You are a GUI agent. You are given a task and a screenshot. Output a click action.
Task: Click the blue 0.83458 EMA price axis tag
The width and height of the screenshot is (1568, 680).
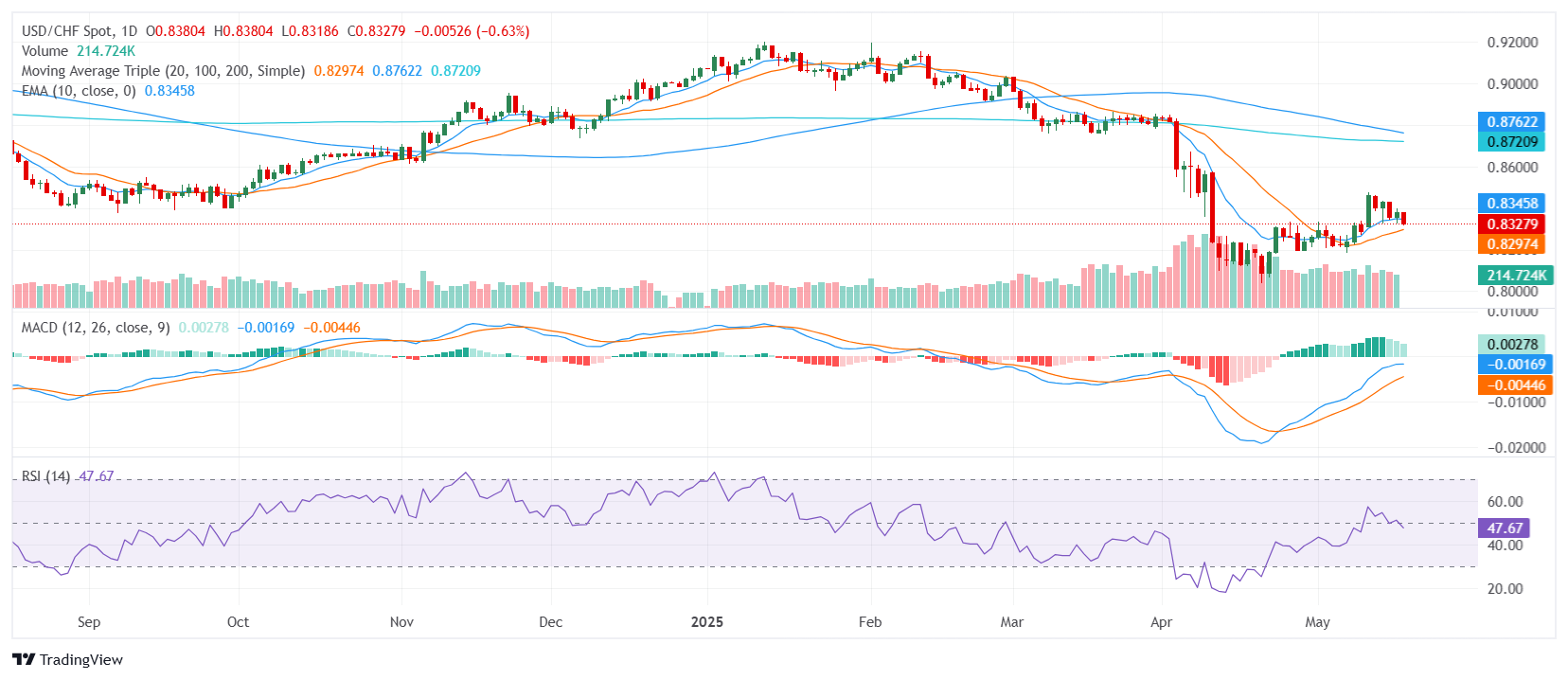point(1511,204)
